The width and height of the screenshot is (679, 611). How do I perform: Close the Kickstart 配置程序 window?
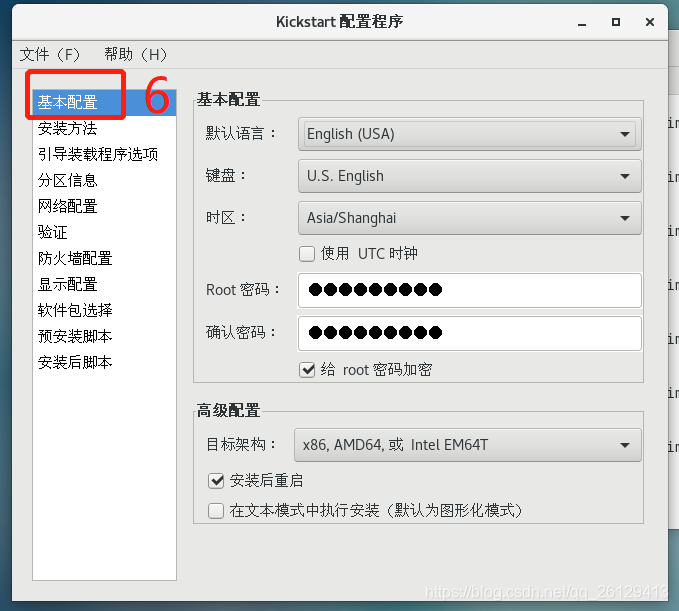650,22
